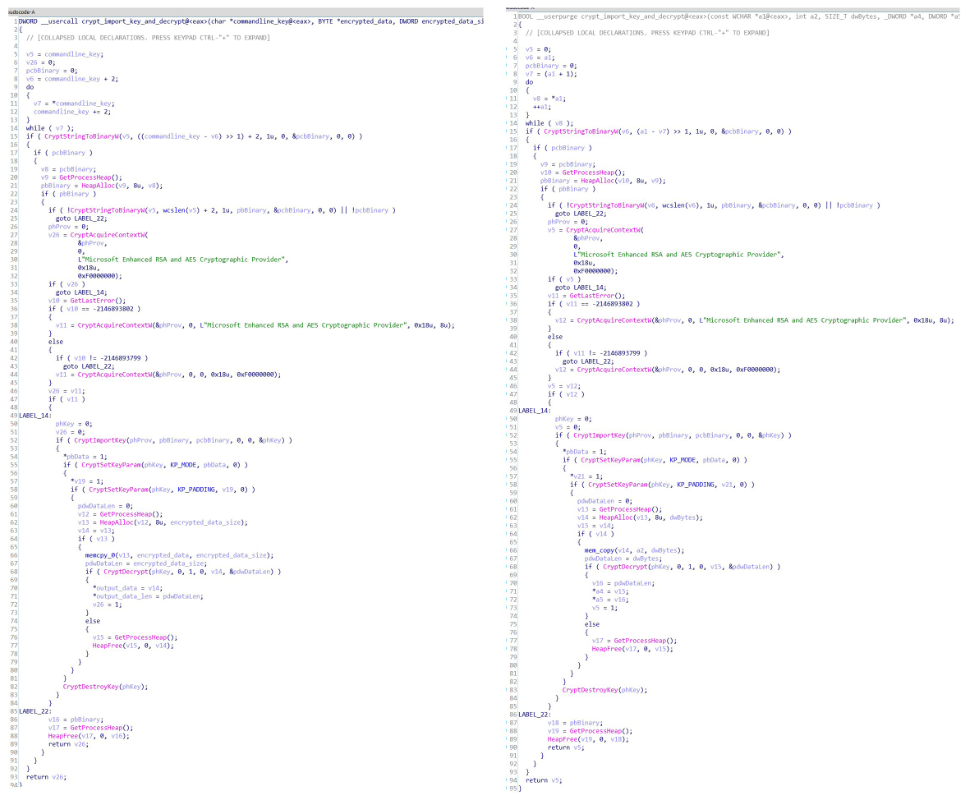Select KP_PADDING constant in left pane
The height and width of the screenshot is (796, 972).
[x=194, y=490]
